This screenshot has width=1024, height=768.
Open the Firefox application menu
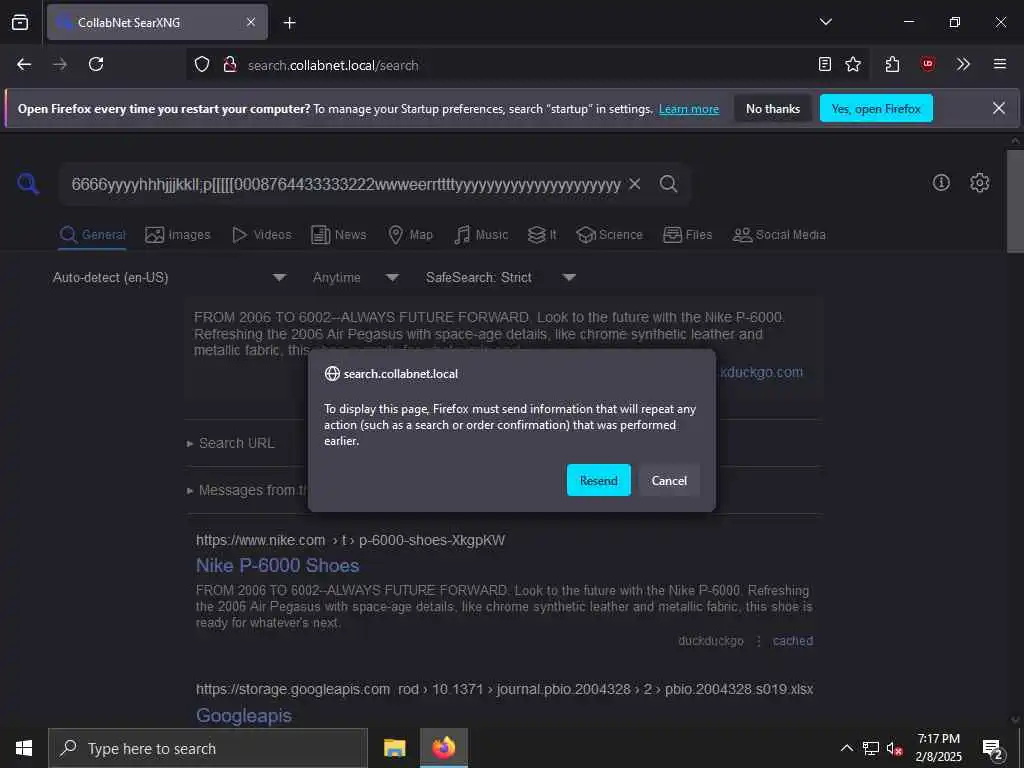pyautogui.click(x=1000, y=64)
